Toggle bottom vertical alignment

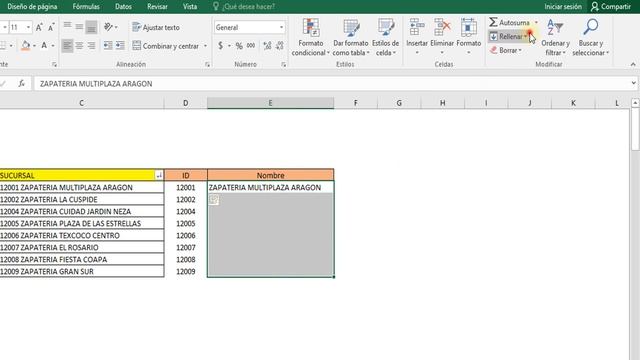coord(91,27)
